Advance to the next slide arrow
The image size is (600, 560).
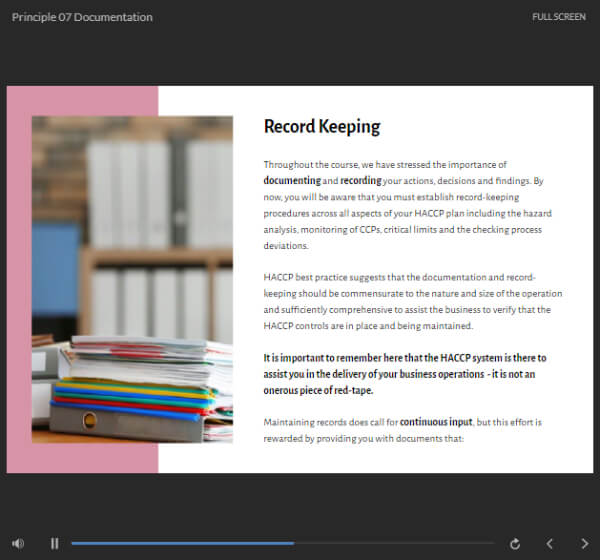(x=584, y=543)
